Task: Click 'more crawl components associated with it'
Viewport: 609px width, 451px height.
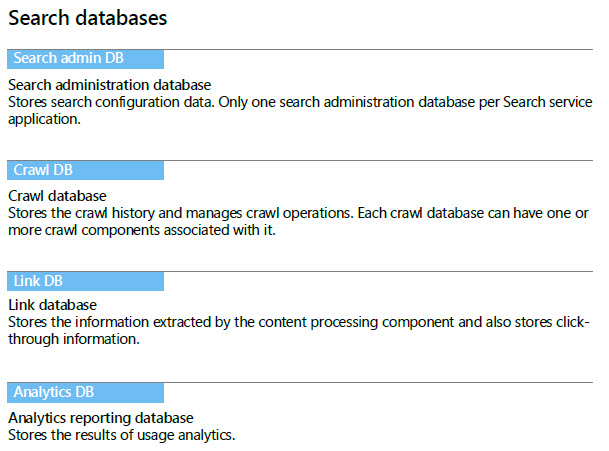Action: point(142,230)
